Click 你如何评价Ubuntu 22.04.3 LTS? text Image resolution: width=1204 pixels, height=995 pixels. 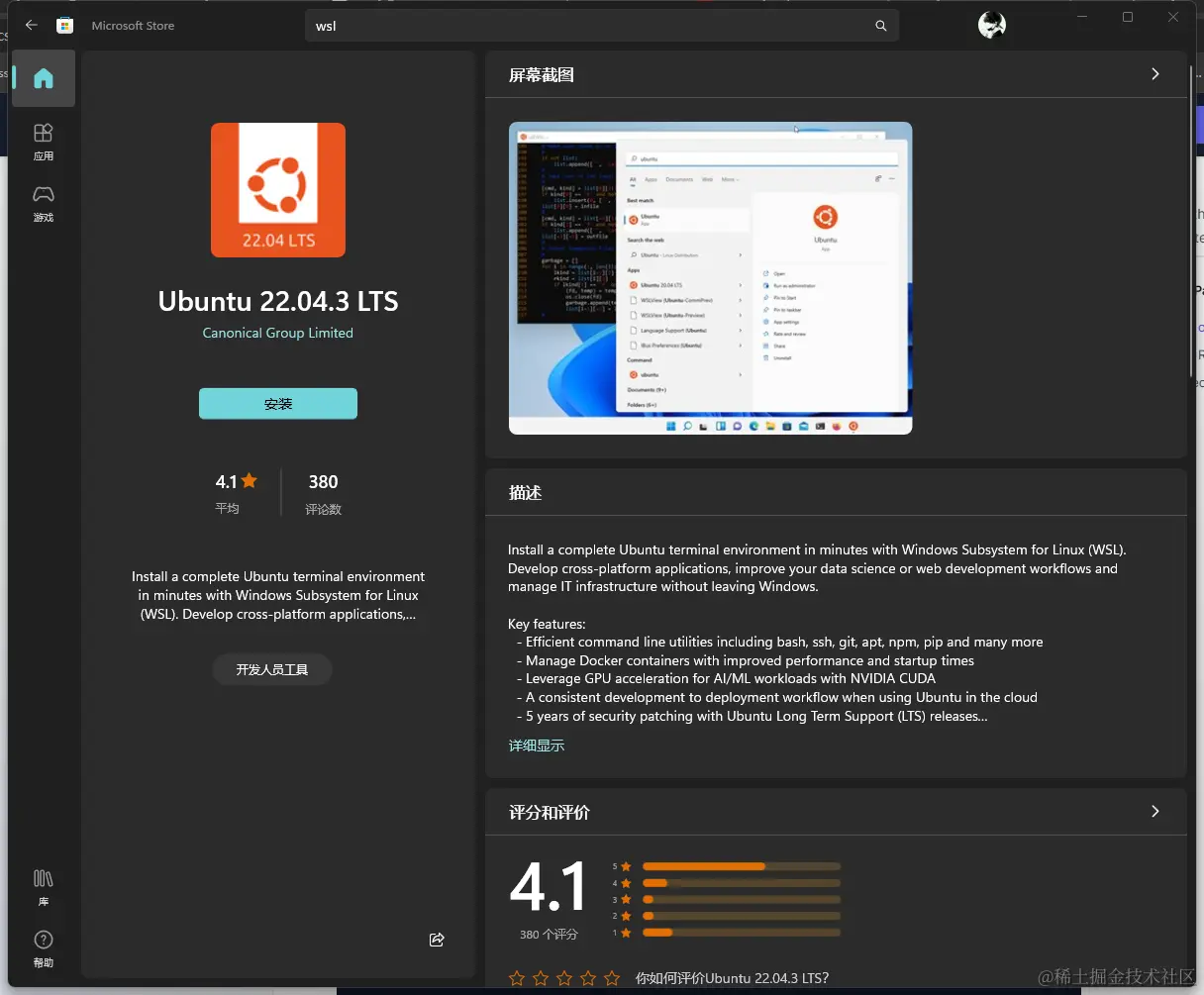pos(732,978)
